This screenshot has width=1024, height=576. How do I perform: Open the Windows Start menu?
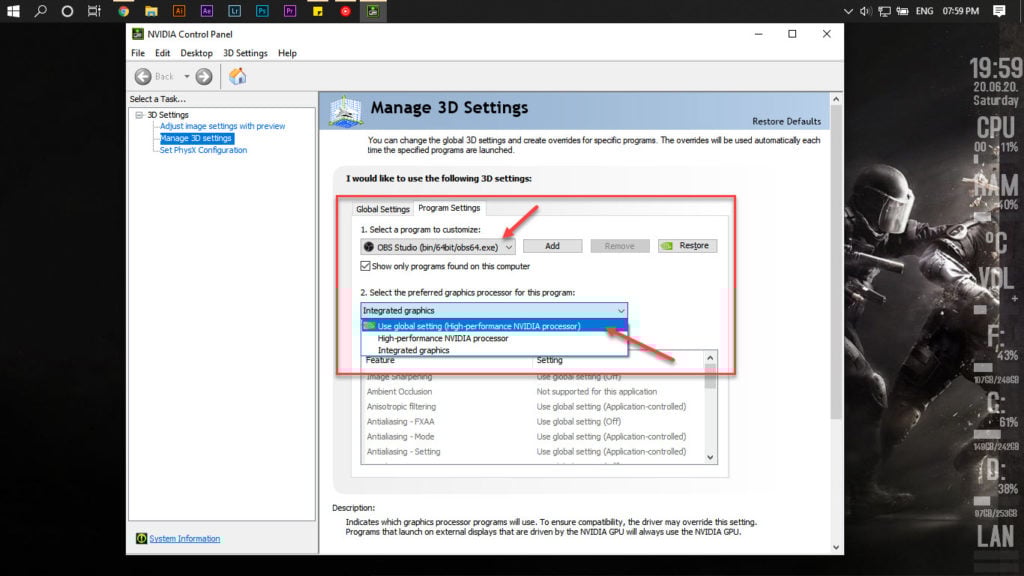coord(13,11)
